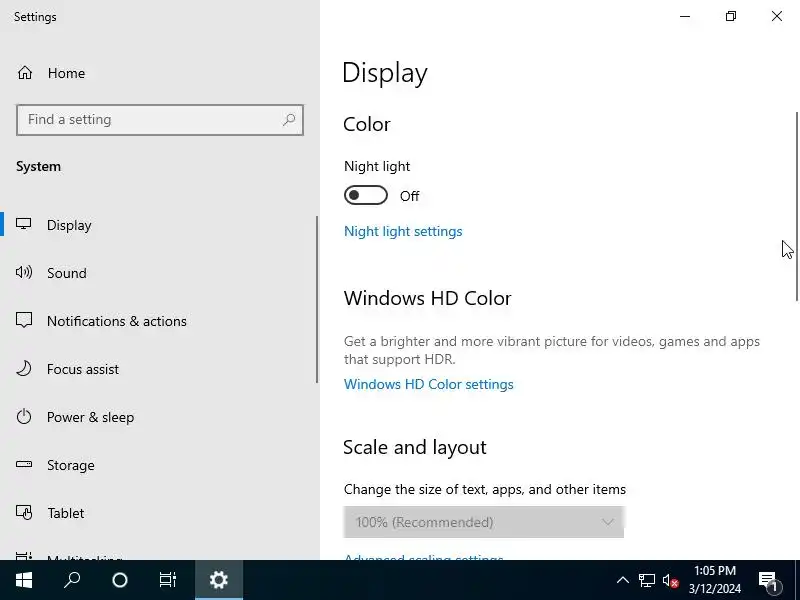The image size is (800, 600).
Task: Click the network status tray icon
Action: [x=646, y=580]
